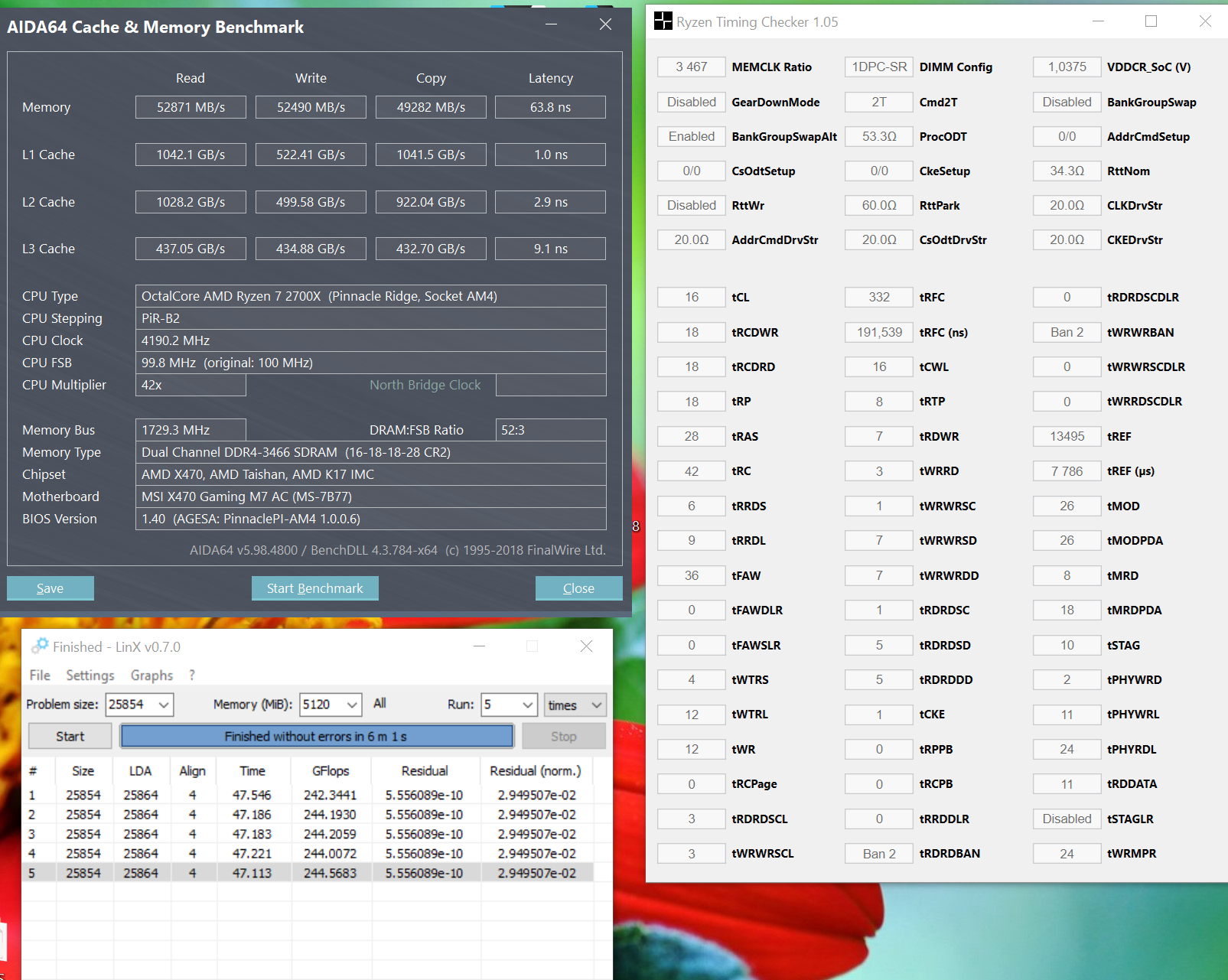Click the tFAW value 36
The height and width of the screenshot is (980, 1228).
click(x=692, y=575)
